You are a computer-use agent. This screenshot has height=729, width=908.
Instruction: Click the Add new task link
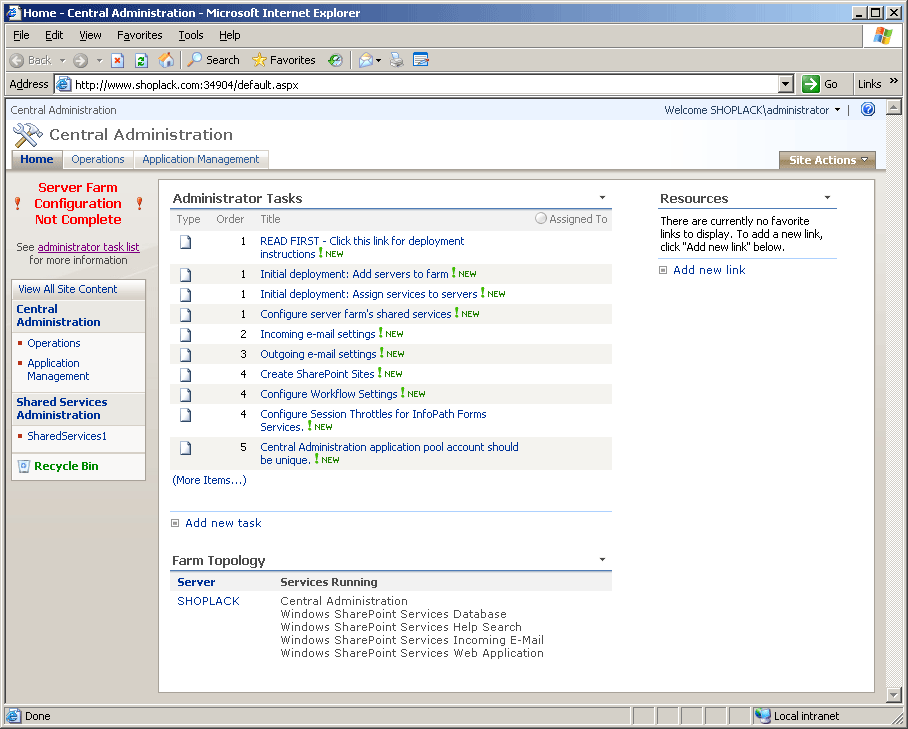tap(224, 523)
